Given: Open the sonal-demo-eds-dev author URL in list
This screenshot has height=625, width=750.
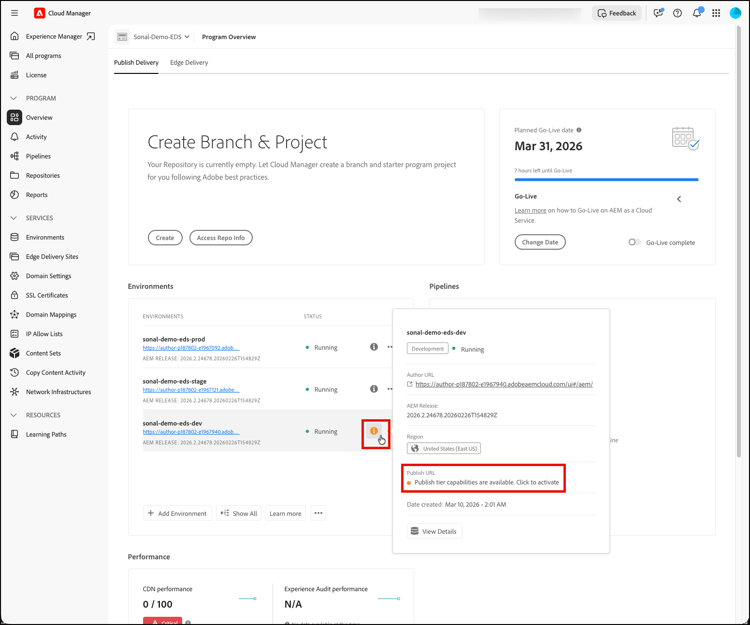Looking at the screenshot, I should (x=191, y=432).
